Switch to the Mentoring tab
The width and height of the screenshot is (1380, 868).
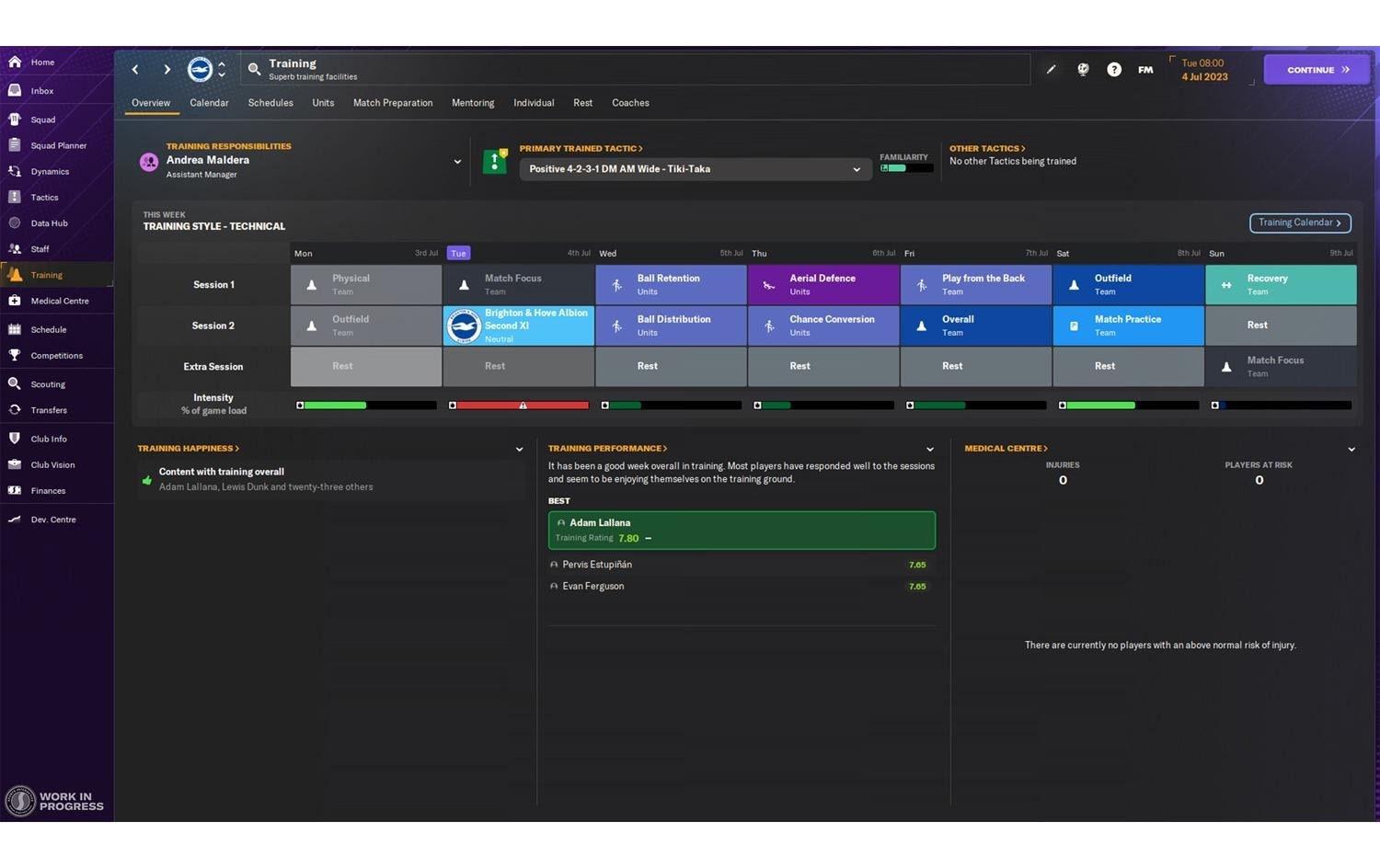472,103
